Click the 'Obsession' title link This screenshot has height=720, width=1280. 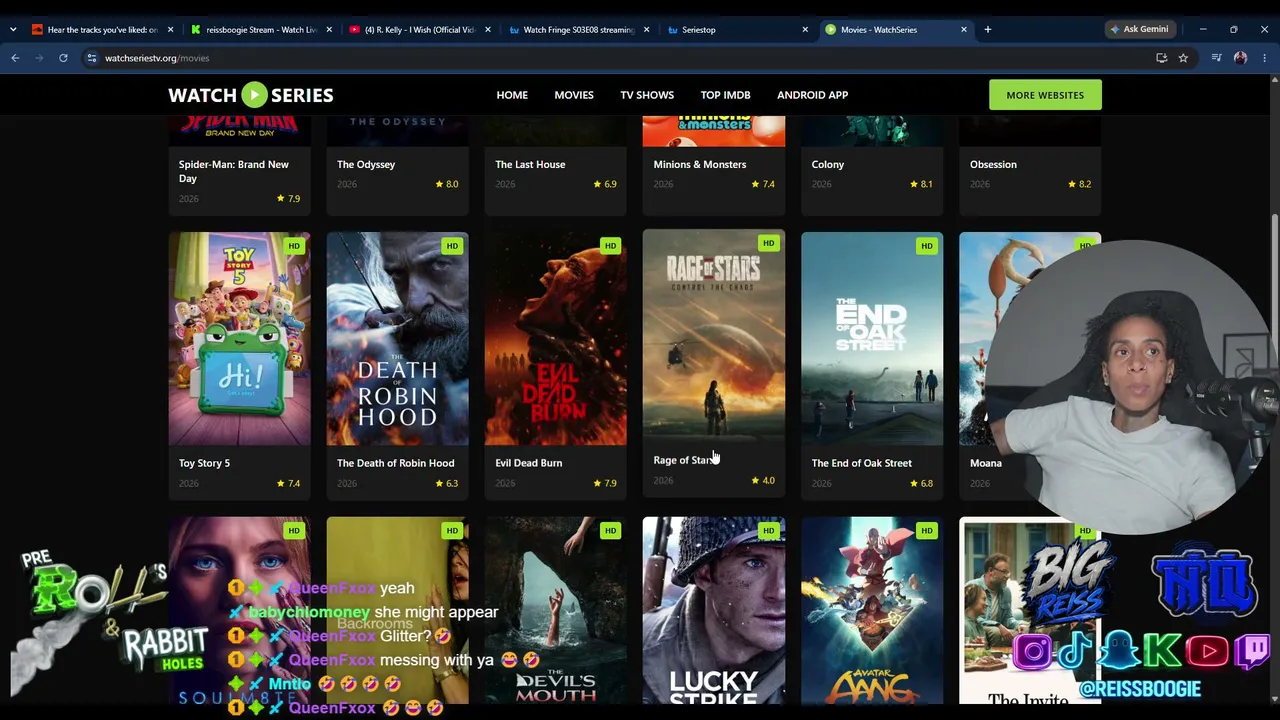point(993,164)
